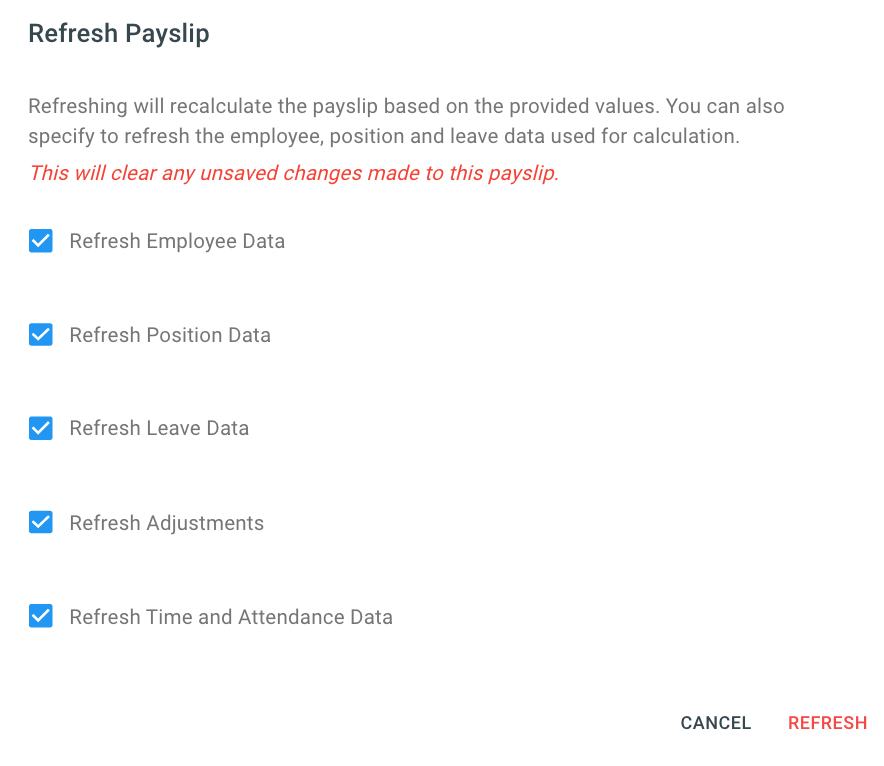Viewport: 884px width, 766px height.
Task: Untick the Refresh Adjustments checkbox
Action: coord(41,523)
